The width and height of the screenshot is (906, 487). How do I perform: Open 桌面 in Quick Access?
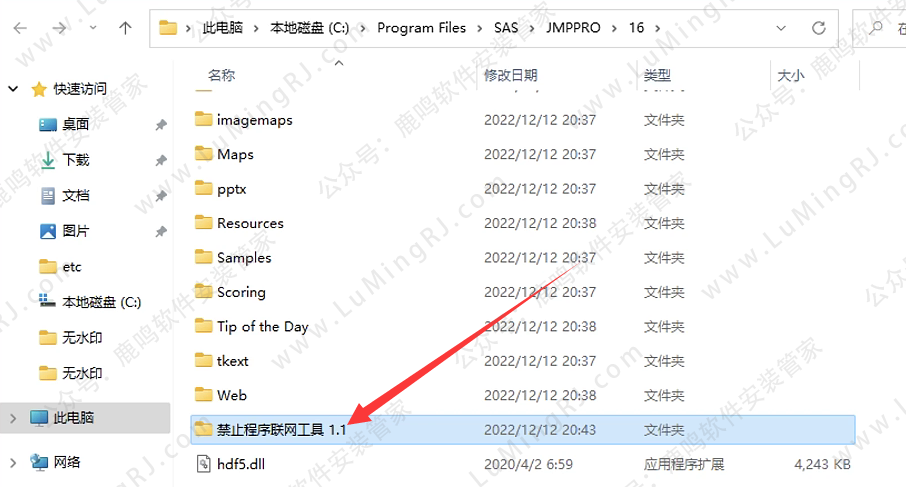tap(76, 124)
